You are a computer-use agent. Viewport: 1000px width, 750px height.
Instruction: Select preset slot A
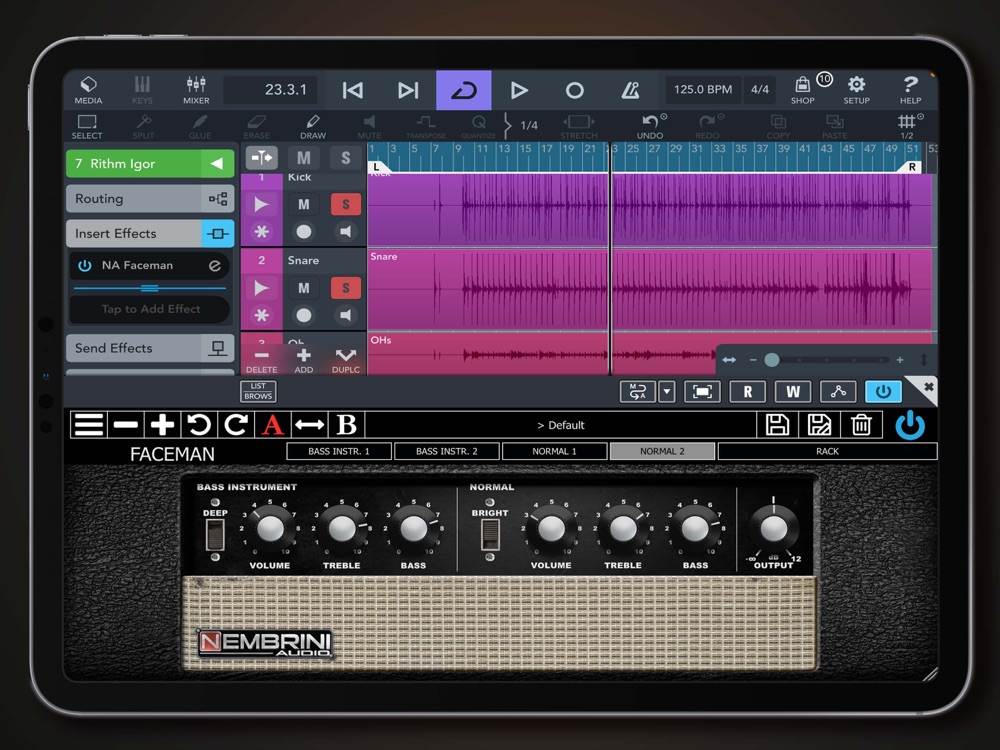point(272,425)
